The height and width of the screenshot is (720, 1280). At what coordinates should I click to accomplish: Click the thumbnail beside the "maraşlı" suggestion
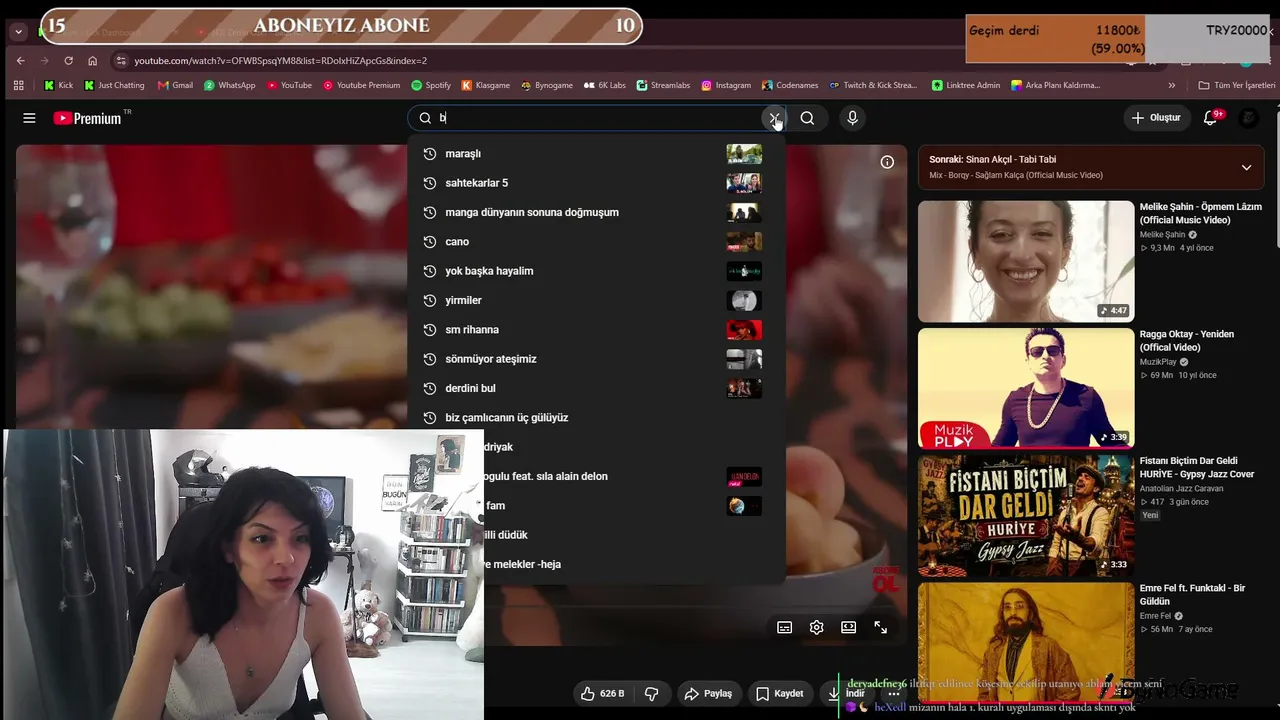pos(744,154)
